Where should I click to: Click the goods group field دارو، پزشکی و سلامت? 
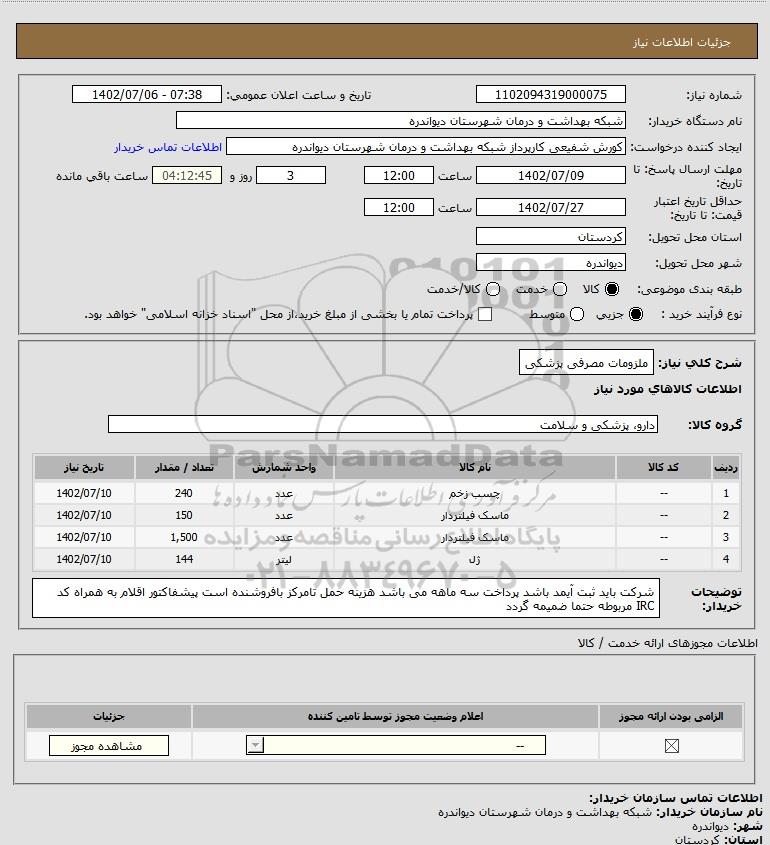383,425
